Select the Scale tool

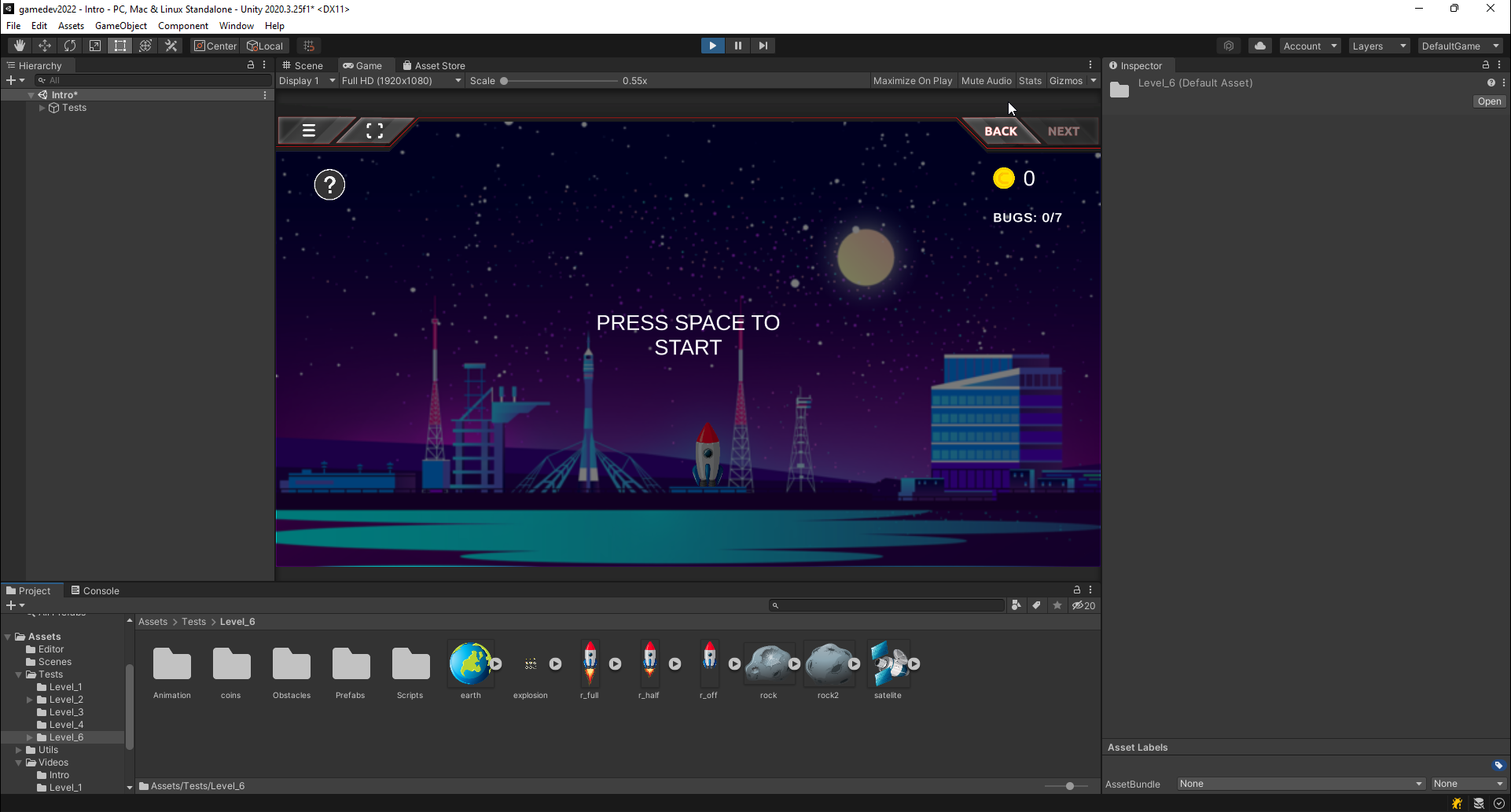point(95,46)
